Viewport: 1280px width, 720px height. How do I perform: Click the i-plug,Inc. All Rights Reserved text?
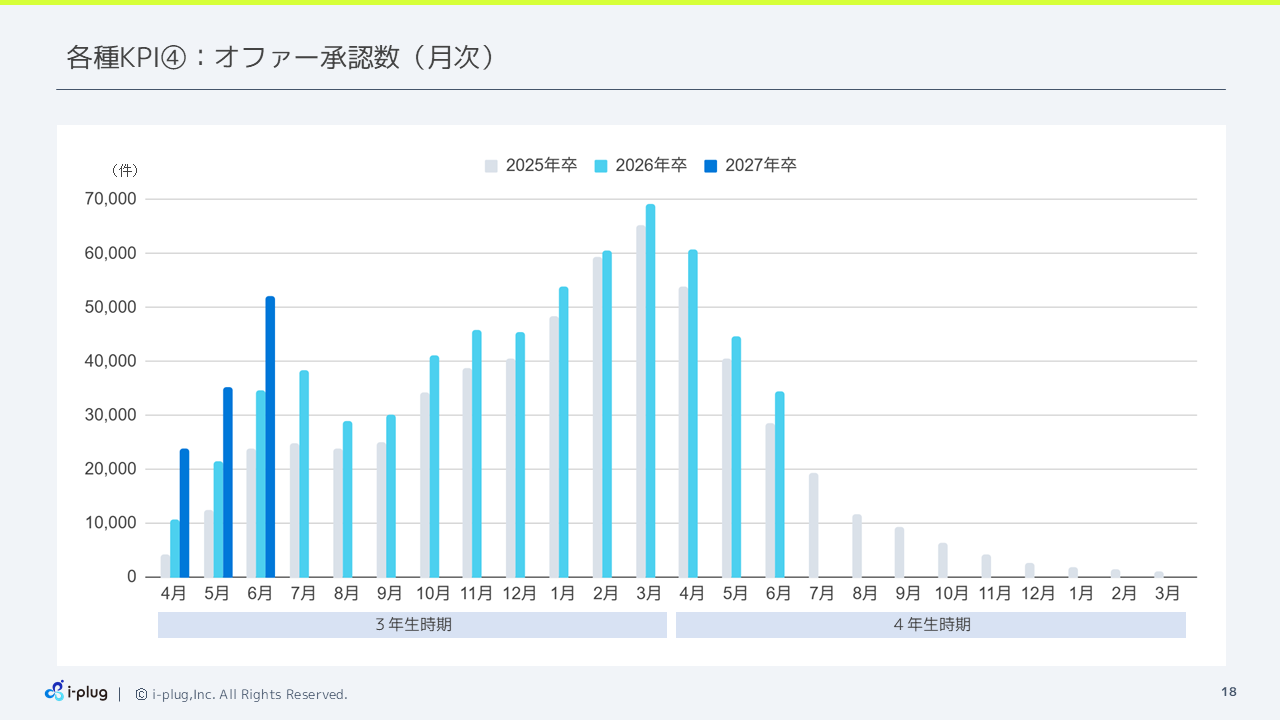point(249,693)
